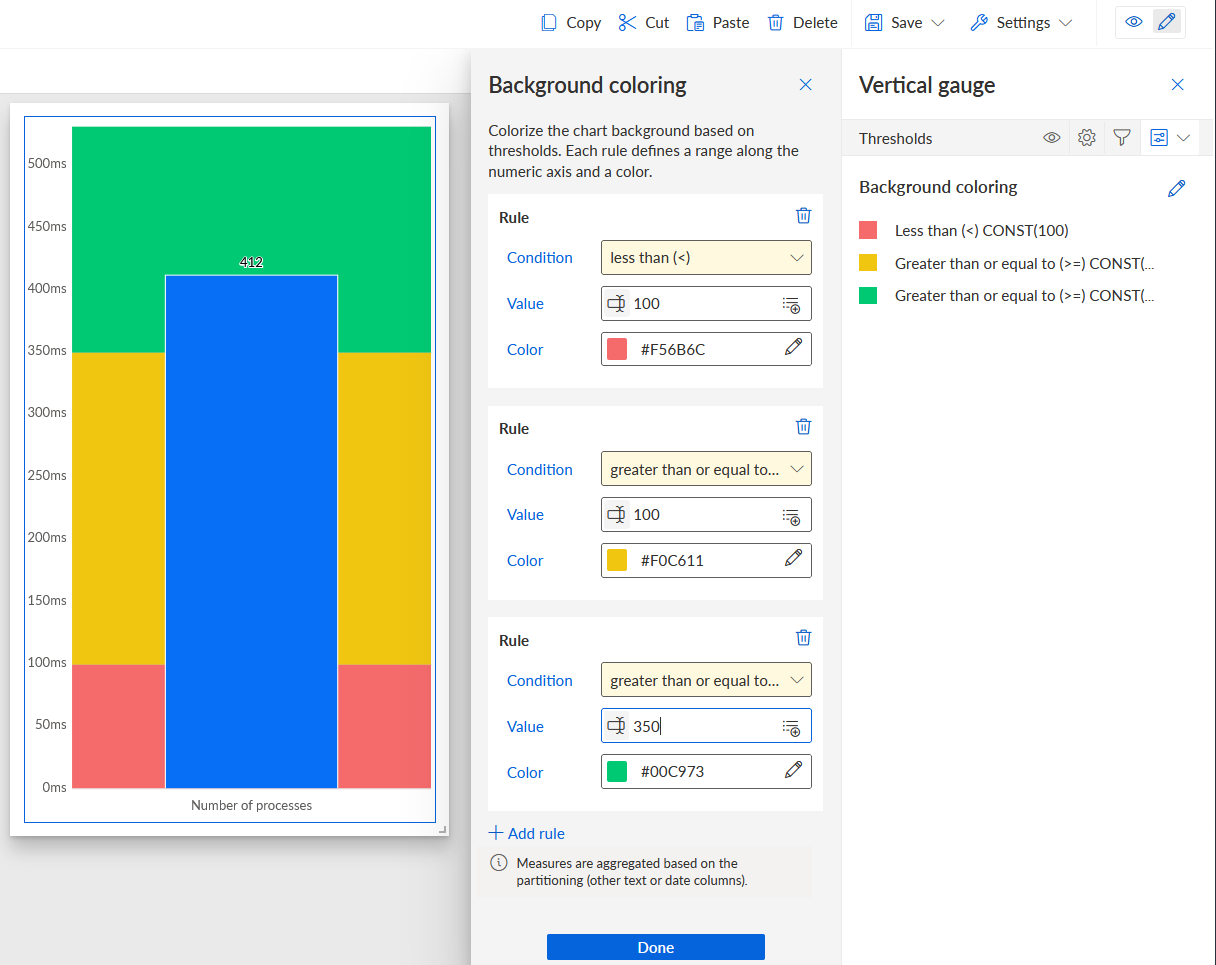The height and width of the screenshot is (965, 1216).
Task: Click the Thresholds section label
Action: [895, 138]
